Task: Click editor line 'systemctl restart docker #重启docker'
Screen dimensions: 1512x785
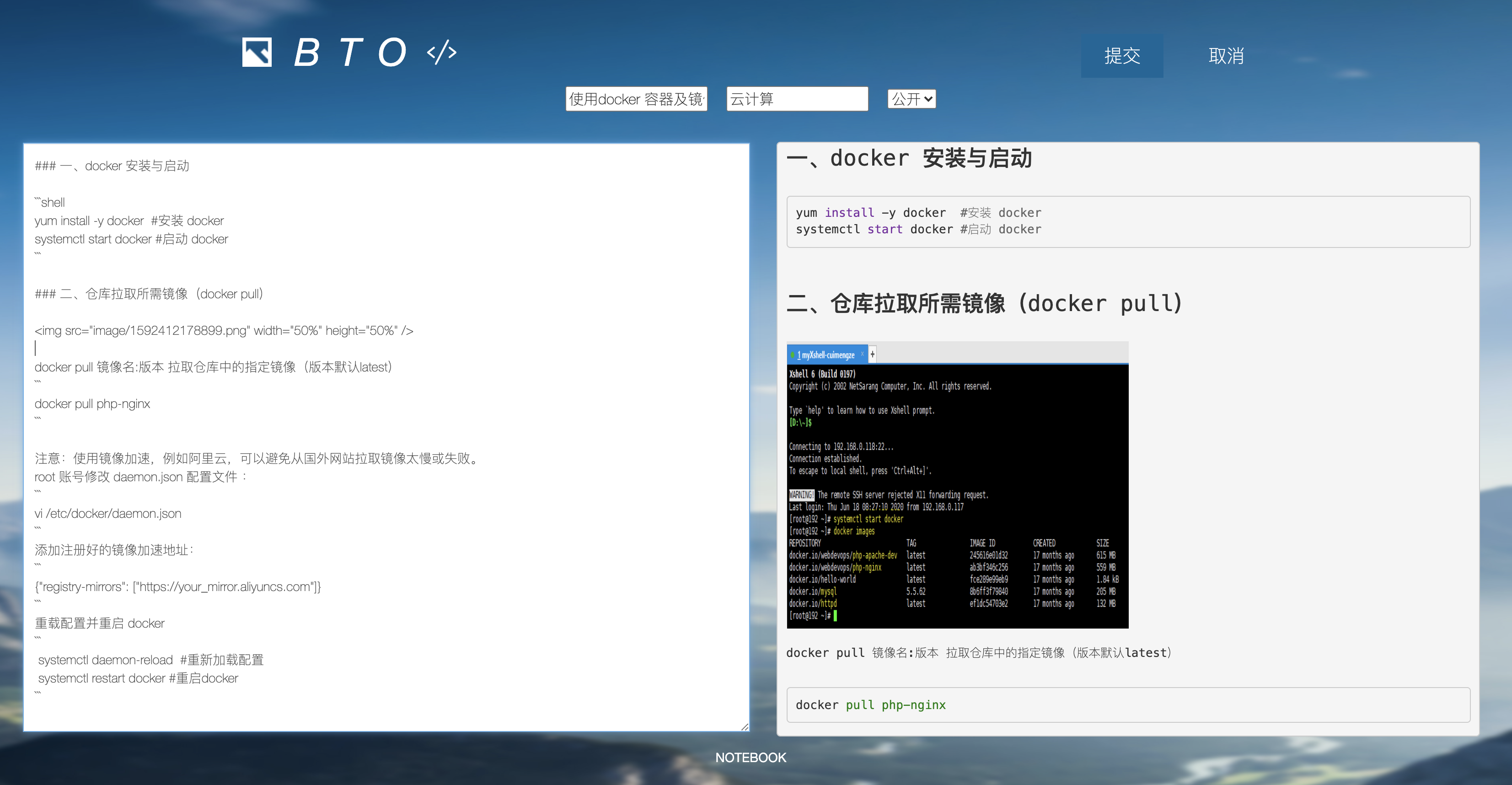Action: 138,678
